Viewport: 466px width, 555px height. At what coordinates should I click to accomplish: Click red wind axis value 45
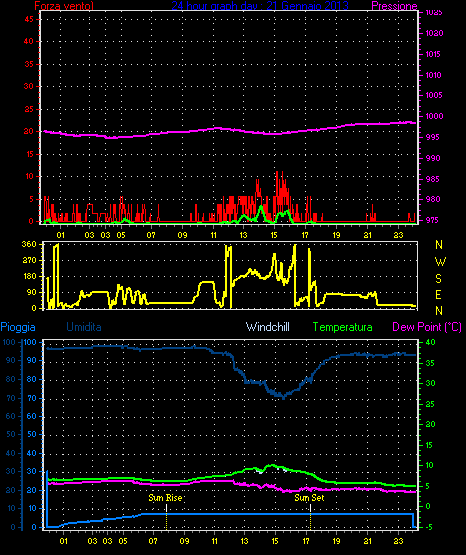click(29, 19)
